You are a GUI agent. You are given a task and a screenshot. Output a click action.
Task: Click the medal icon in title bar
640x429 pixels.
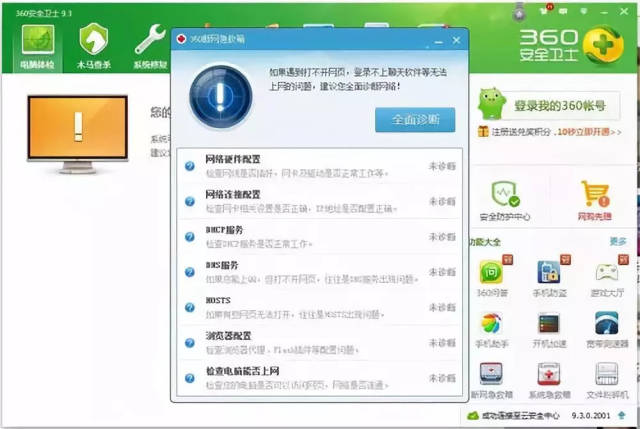point(519,12)
